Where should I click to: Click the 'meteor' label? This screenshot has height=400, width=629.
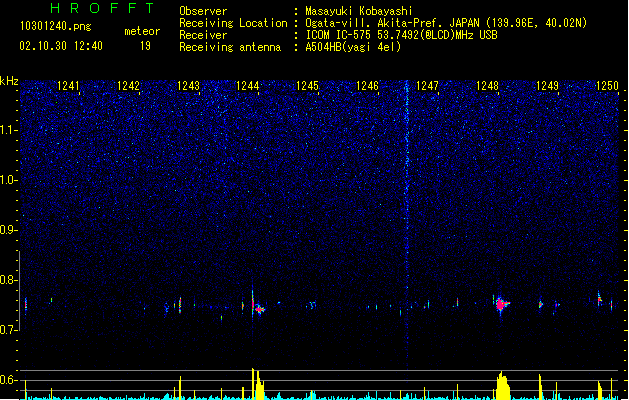point(142,31)
